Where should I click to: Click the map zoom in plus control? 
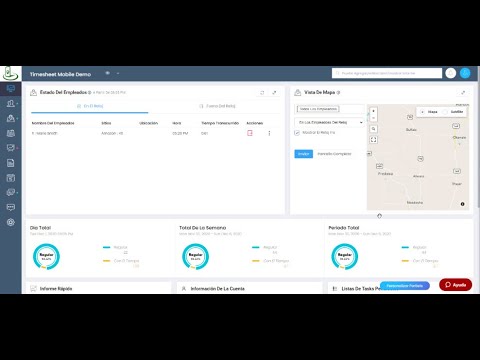coord(373,111)
